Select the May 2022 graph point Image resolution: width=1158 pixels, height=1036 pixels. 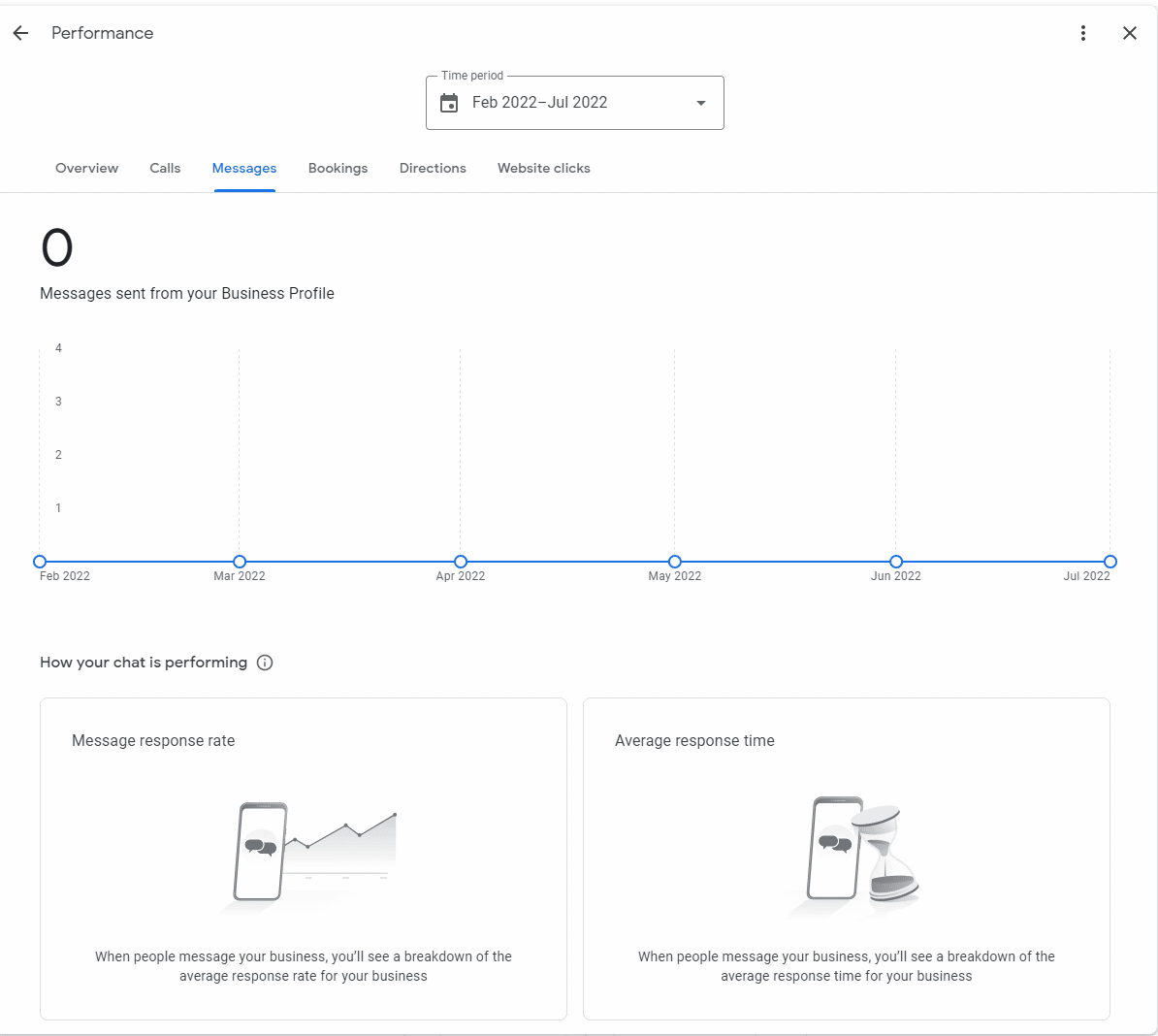coord(675,562)
